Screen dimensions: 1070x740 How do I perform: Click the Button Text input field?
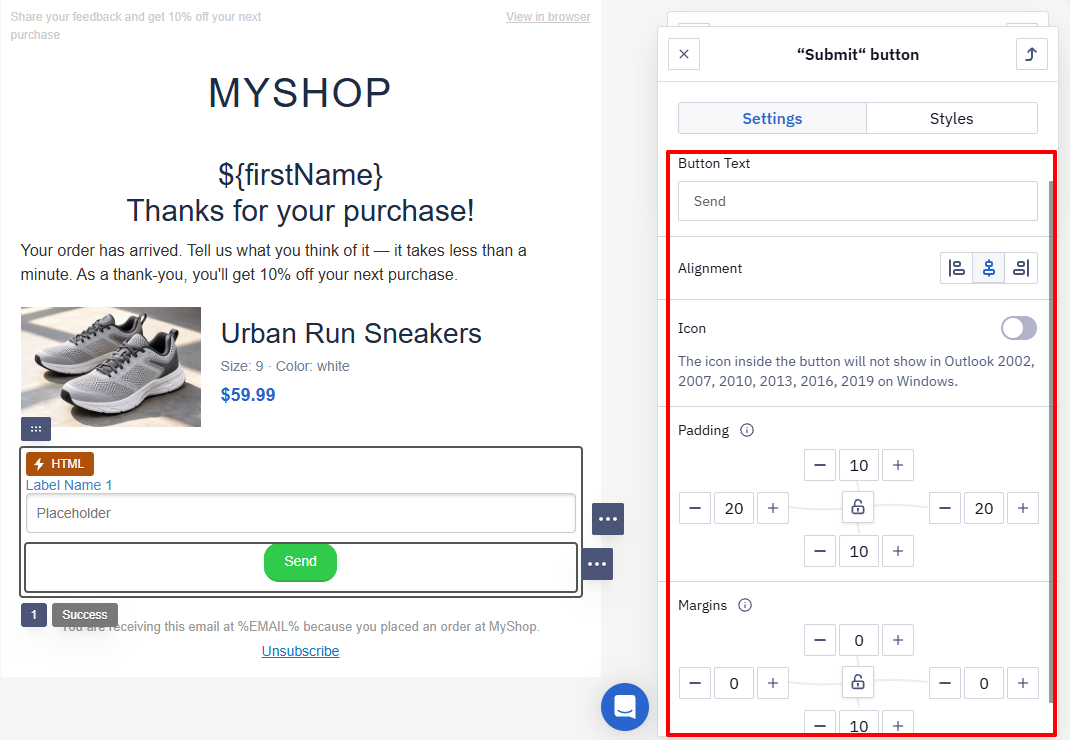coord(857,201)
